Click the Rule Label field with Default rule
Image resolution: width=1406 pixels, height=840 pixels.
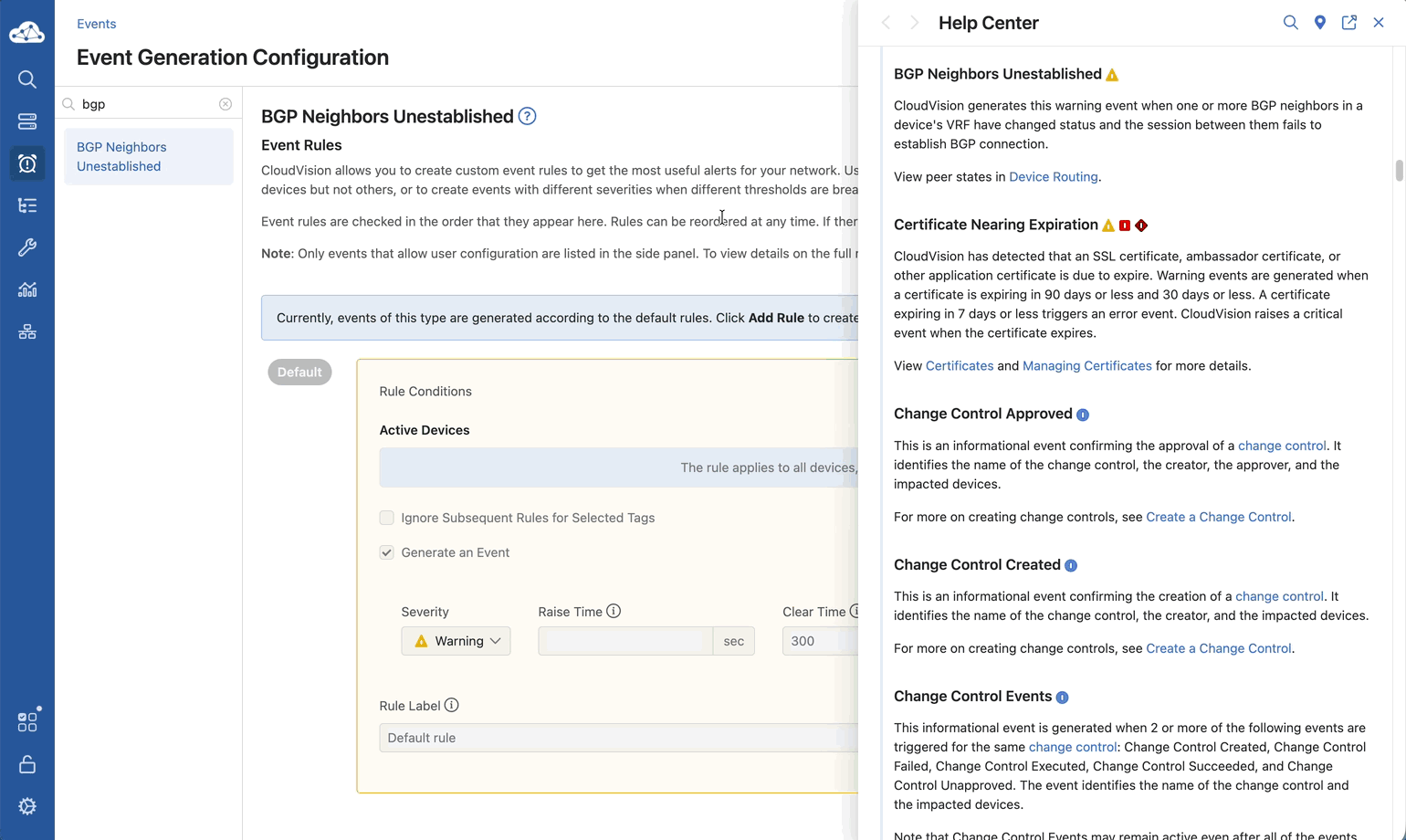(619, 738)
